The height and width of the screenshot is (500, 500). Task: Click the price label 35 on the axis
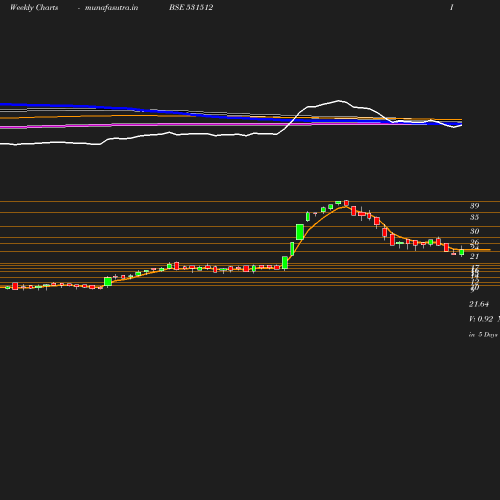474,217
